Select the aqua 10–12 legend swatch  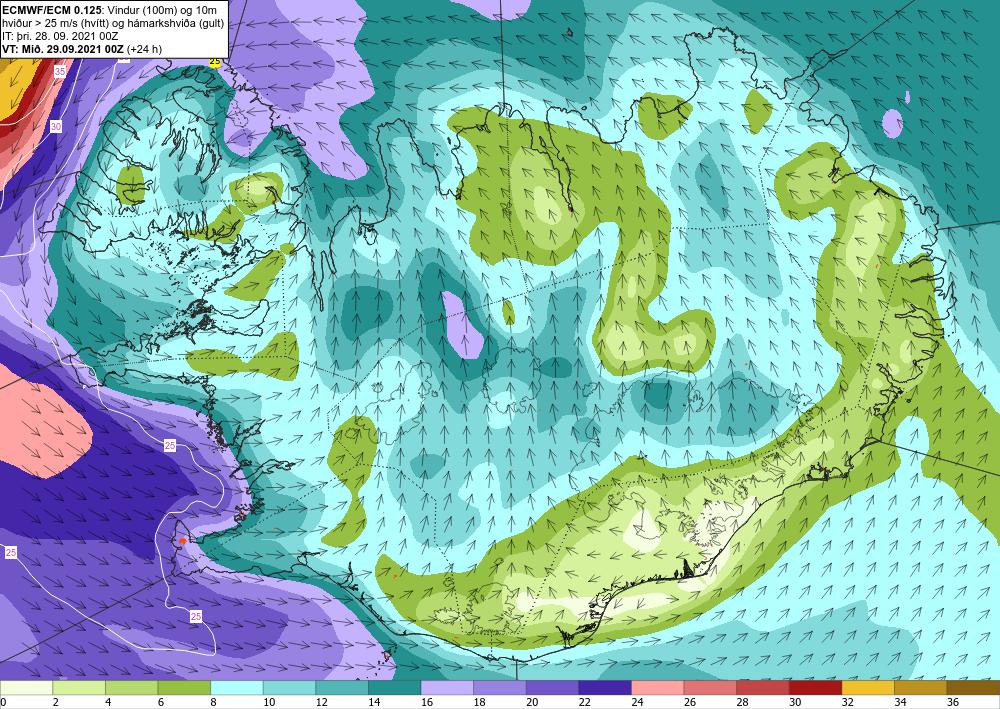(290, 688)
